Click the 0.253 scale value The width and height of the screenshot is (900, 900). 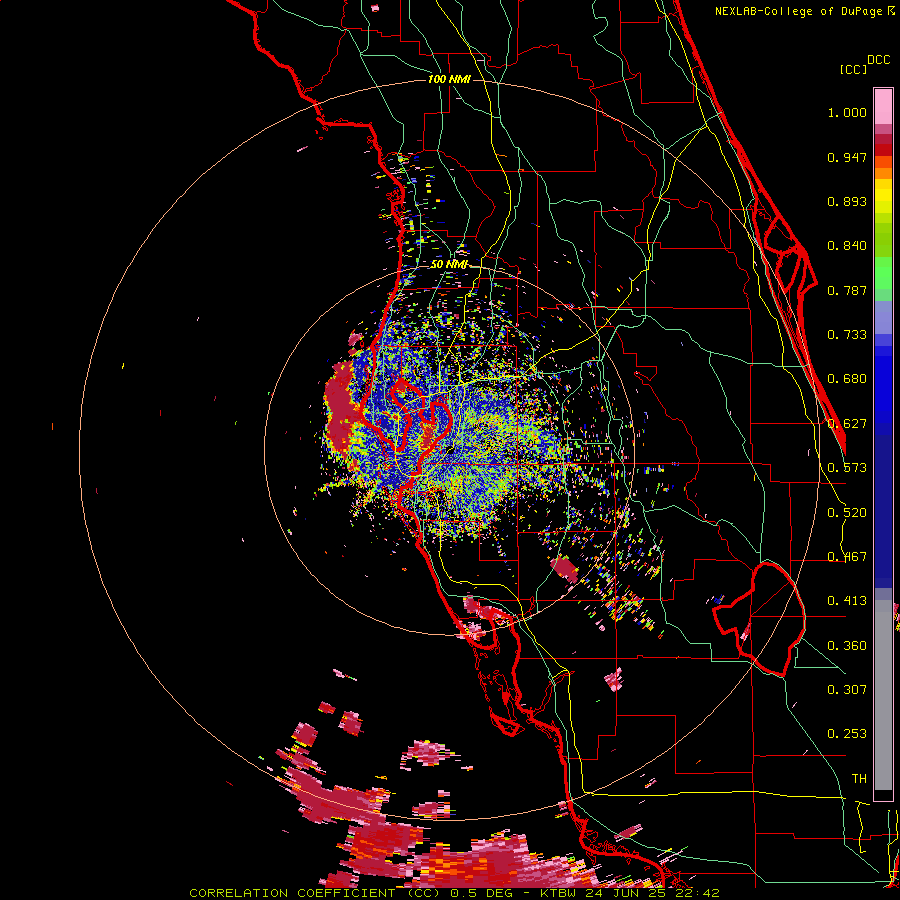tap(847, 734)
